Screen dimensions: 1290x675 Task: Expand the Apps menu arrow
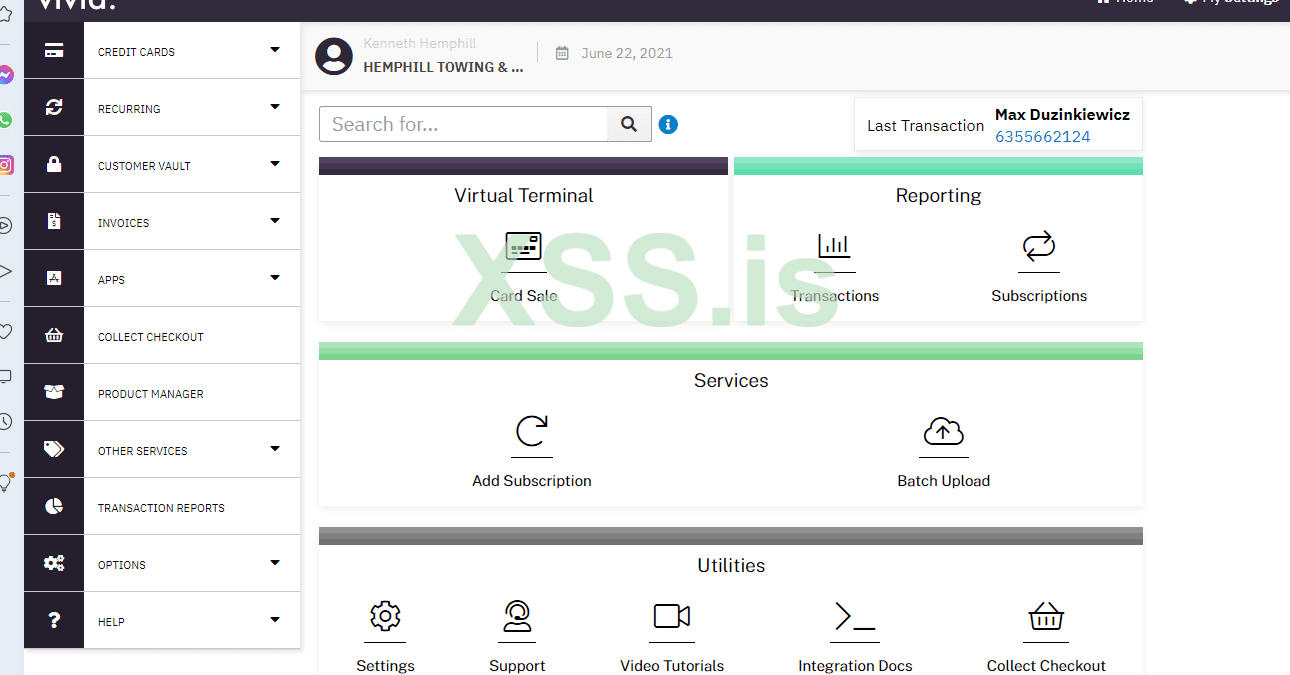[x=275, y=278]
